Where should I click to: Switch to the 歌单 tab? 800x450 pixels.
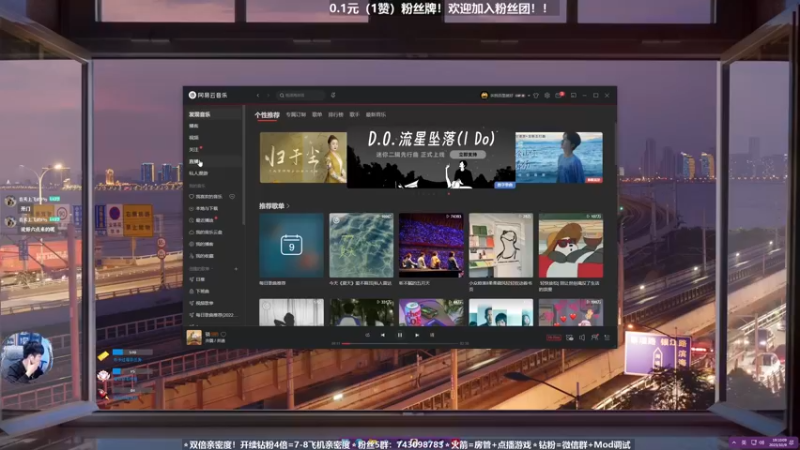317,115
